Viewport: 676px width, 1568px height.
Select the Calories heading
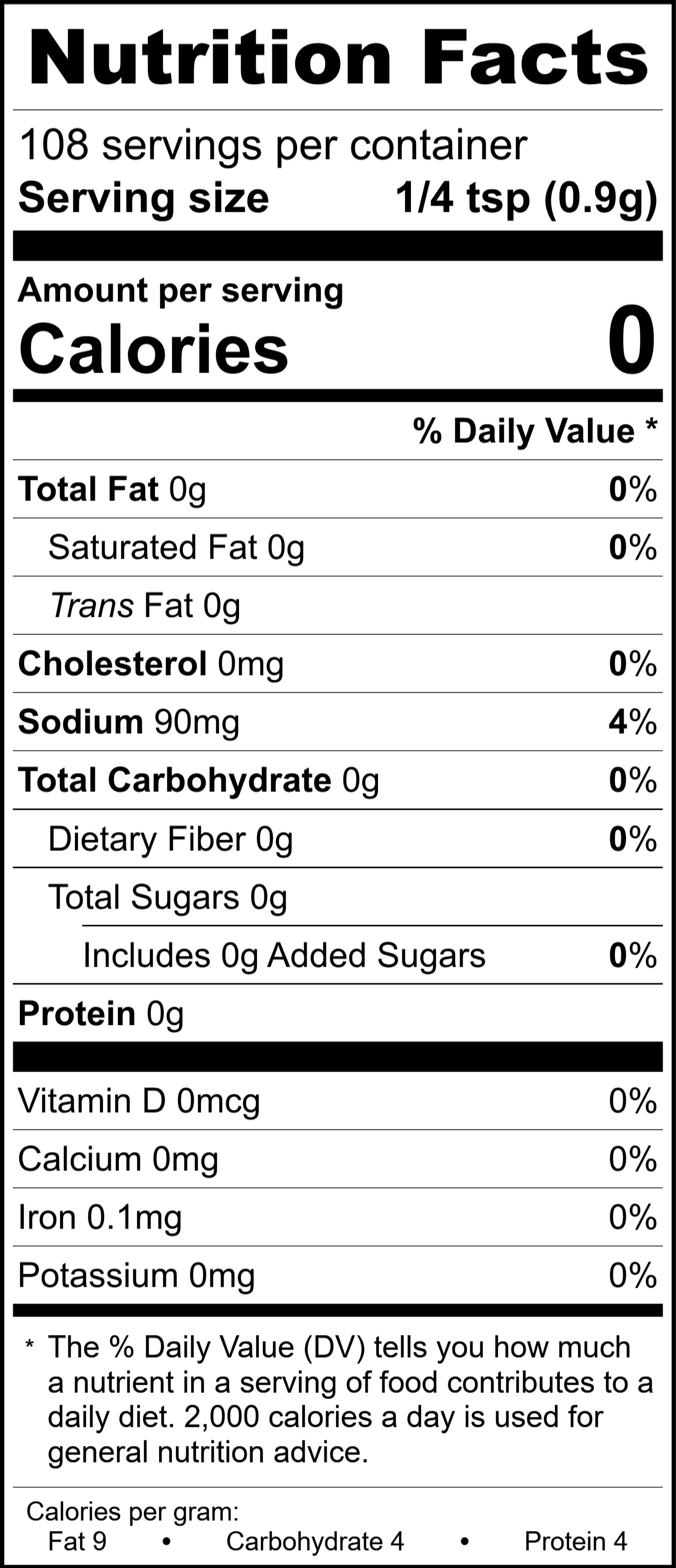coord(154,349)
